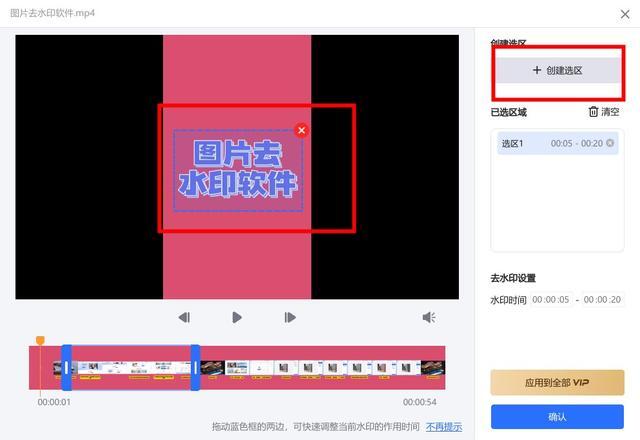Click 应用到全部 VIP button

tap(557, 382)
